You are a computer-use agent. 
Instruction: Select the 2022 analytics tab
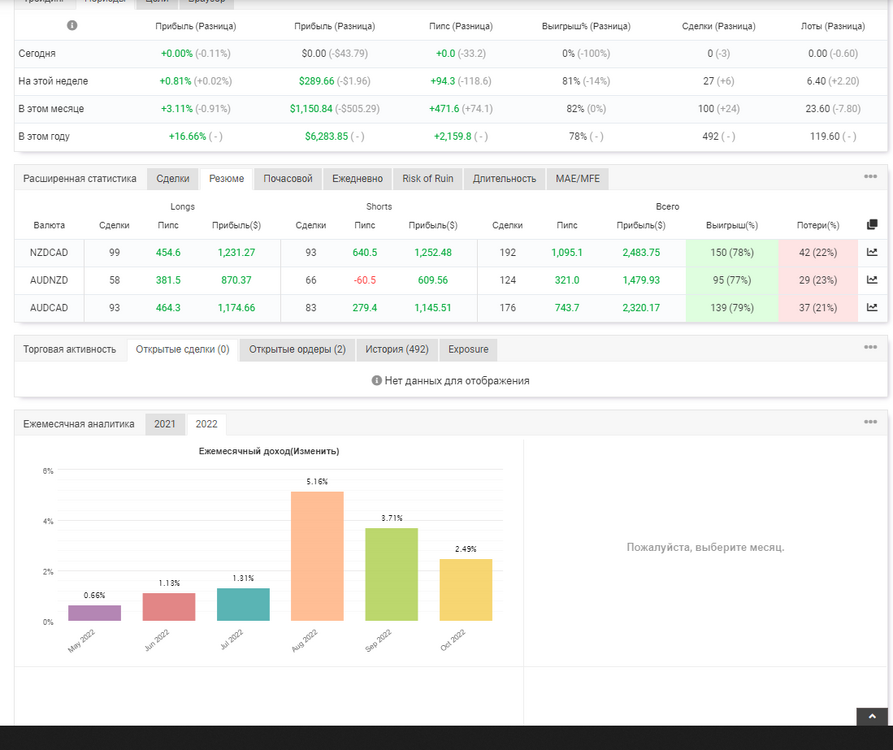206,424
